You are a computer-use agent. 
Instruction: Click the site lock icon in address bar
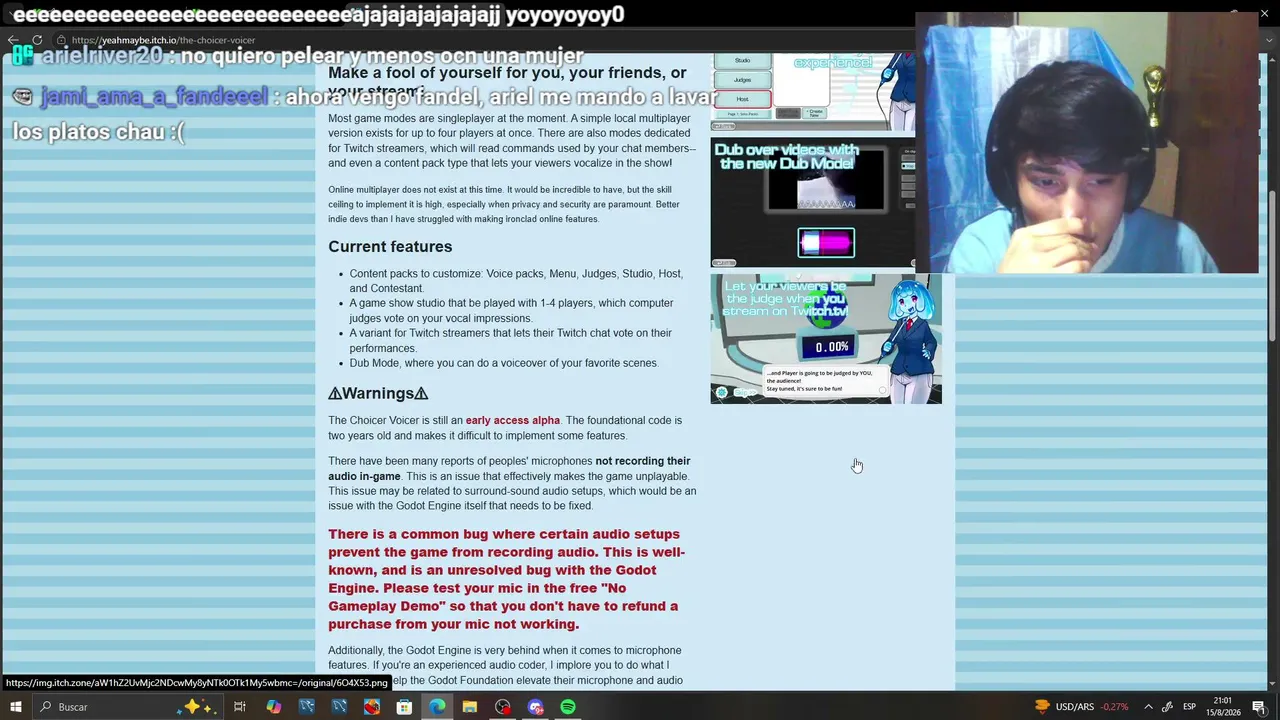pos(62,41)
